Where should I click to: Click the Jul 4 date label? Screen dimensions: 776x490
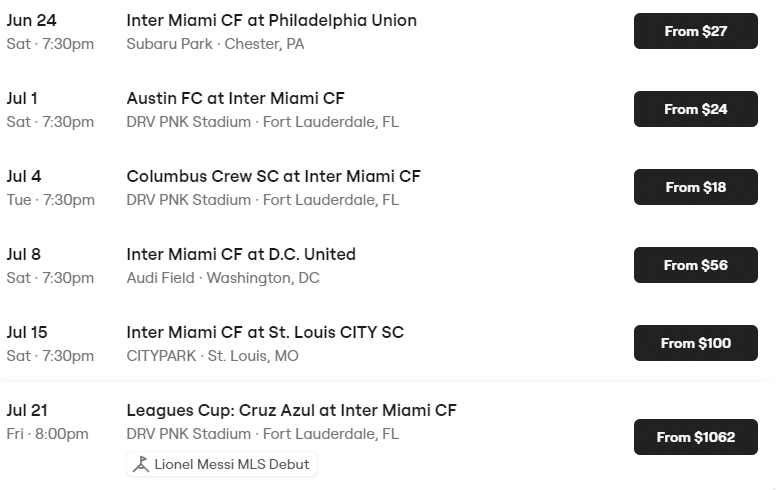[24, 176]
